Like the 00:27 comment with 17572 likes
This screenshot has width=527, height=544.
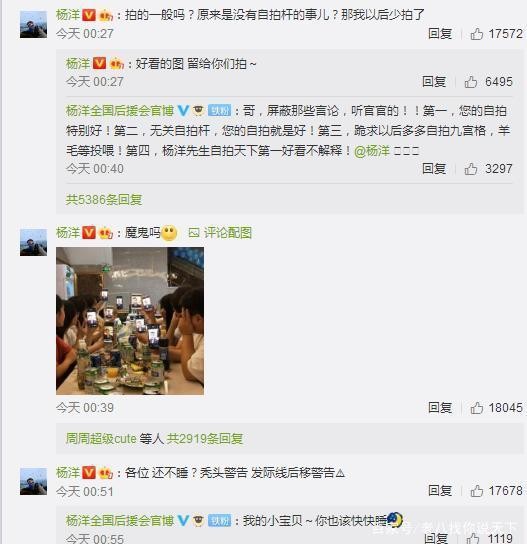pos(476,34)
